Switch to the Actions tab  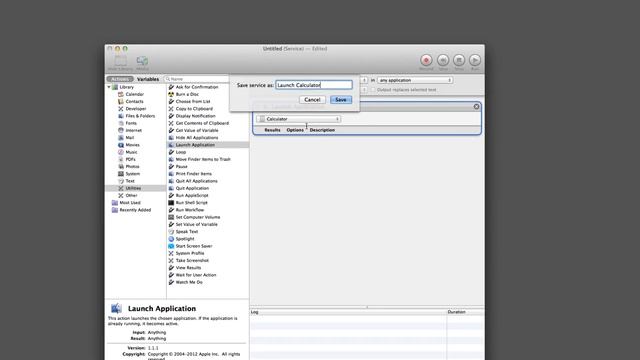click(x=120, y=79)
